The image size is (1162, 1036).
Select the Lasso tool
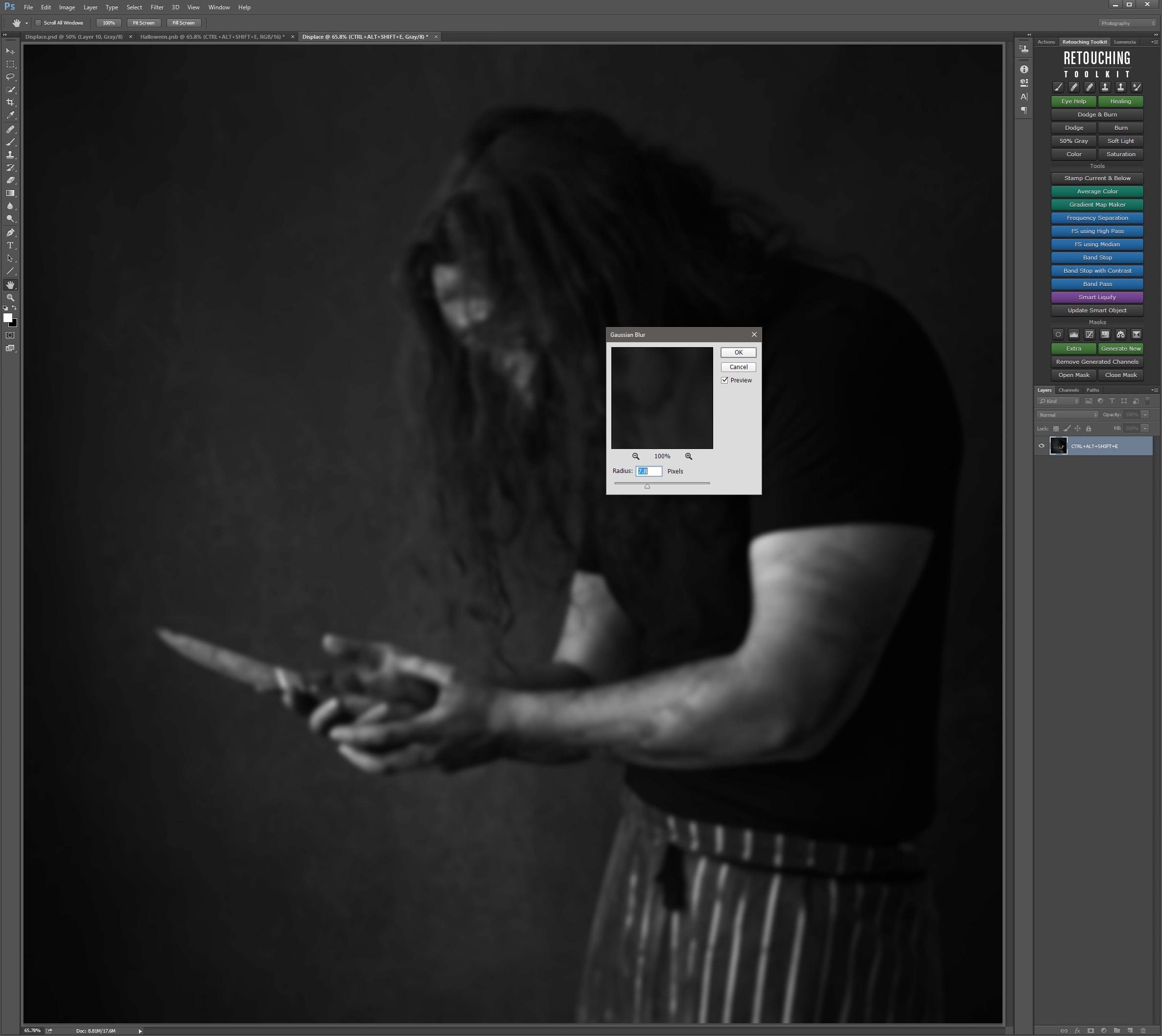coord(10,77)
